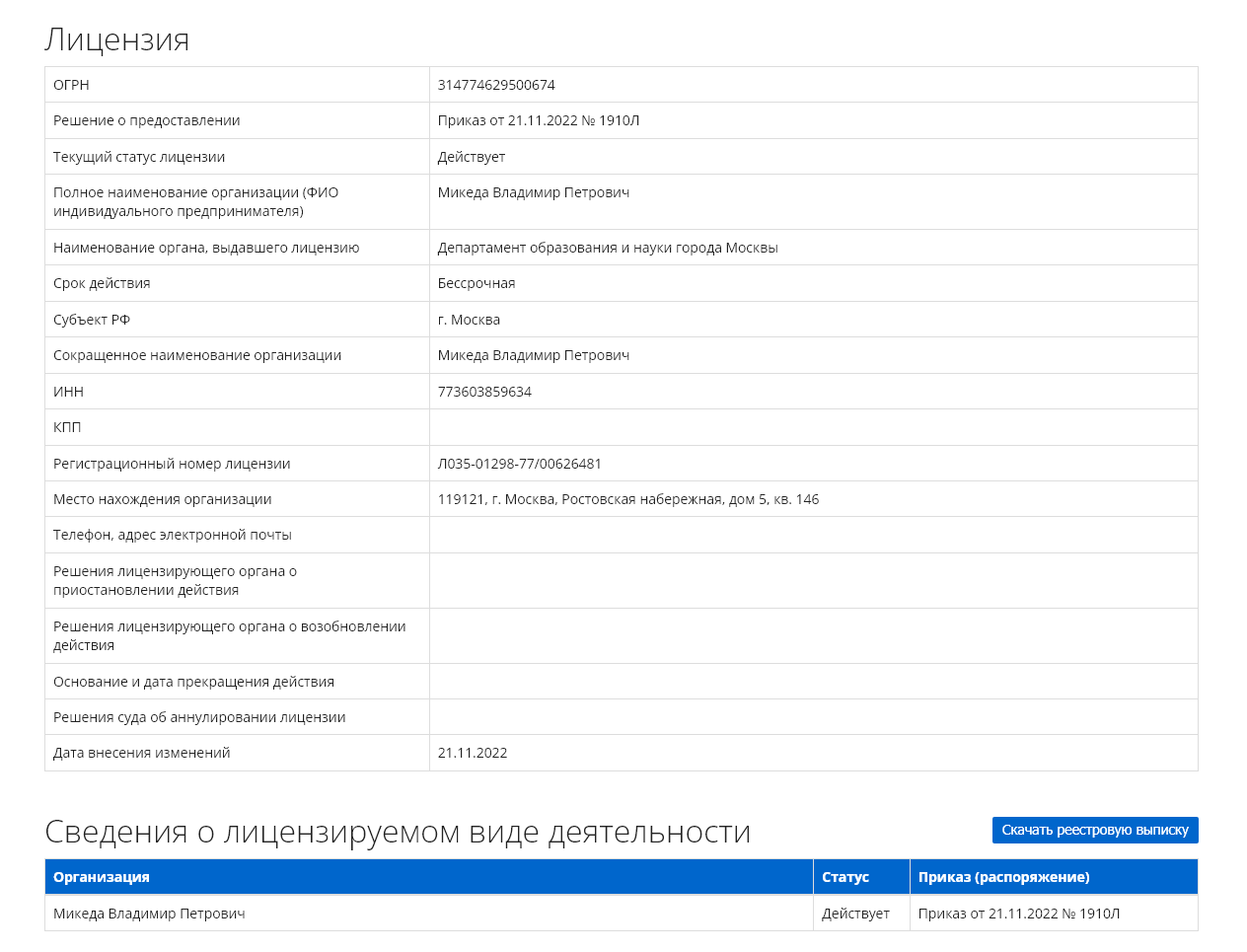Image resolution: width=1247 pixels, height=952 pixels.
Task: Click Департамент образования и науки города Москвы
Action: pos(608,248)
